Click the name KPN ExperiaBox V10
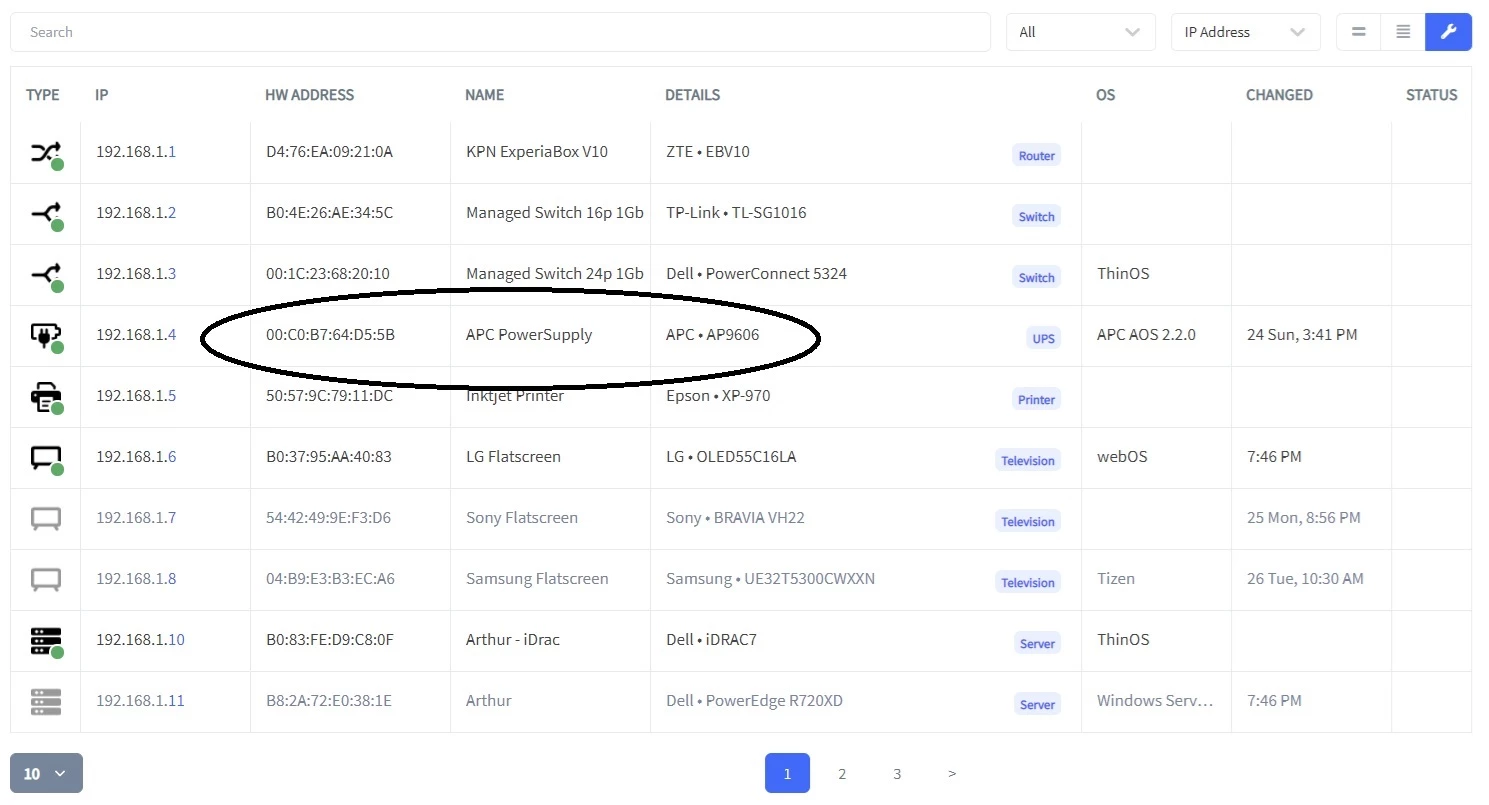The image size is (1489, 805). [537, 152]
